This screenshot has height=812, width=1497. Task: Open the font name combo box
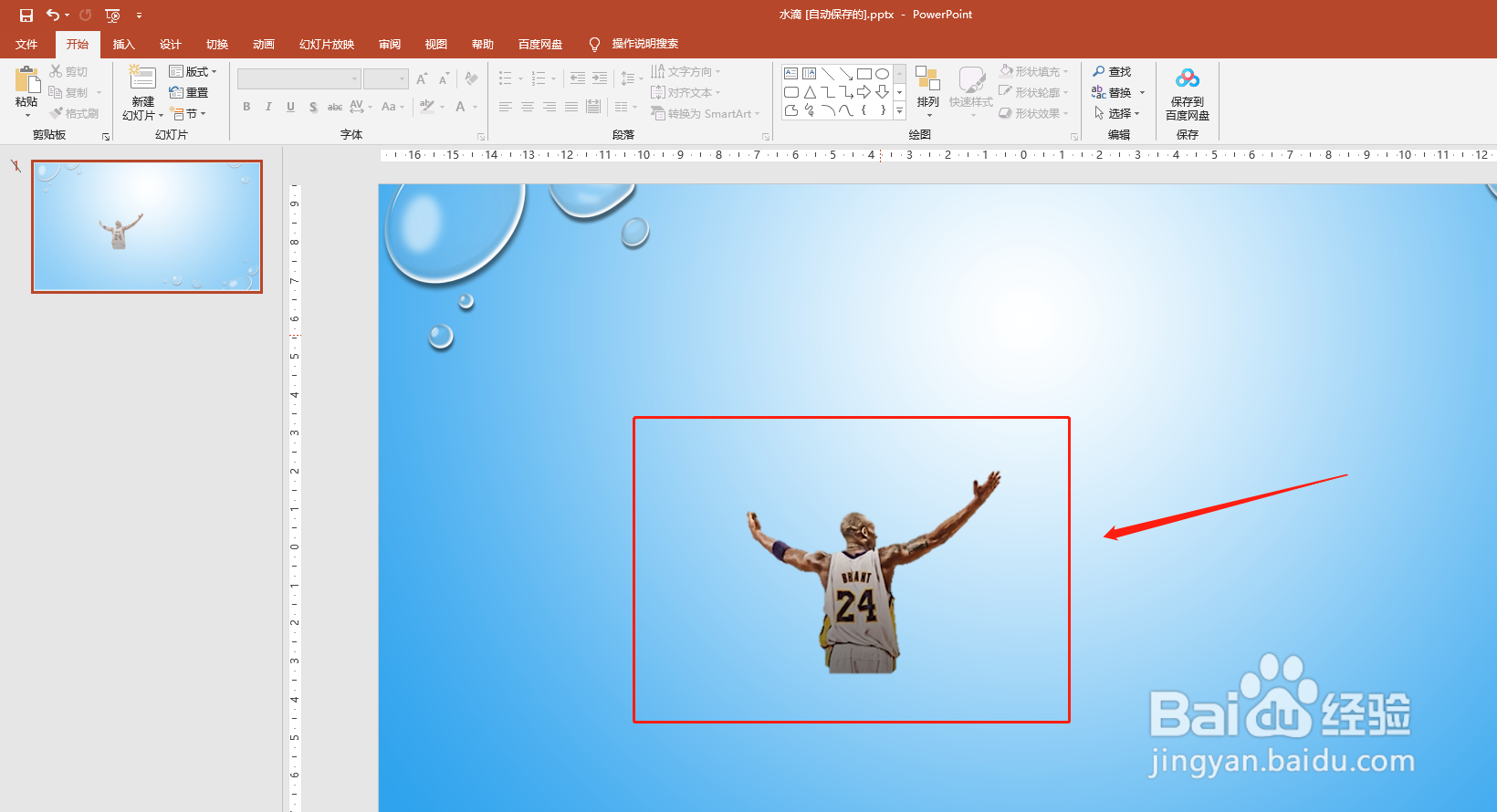point(298,78)
